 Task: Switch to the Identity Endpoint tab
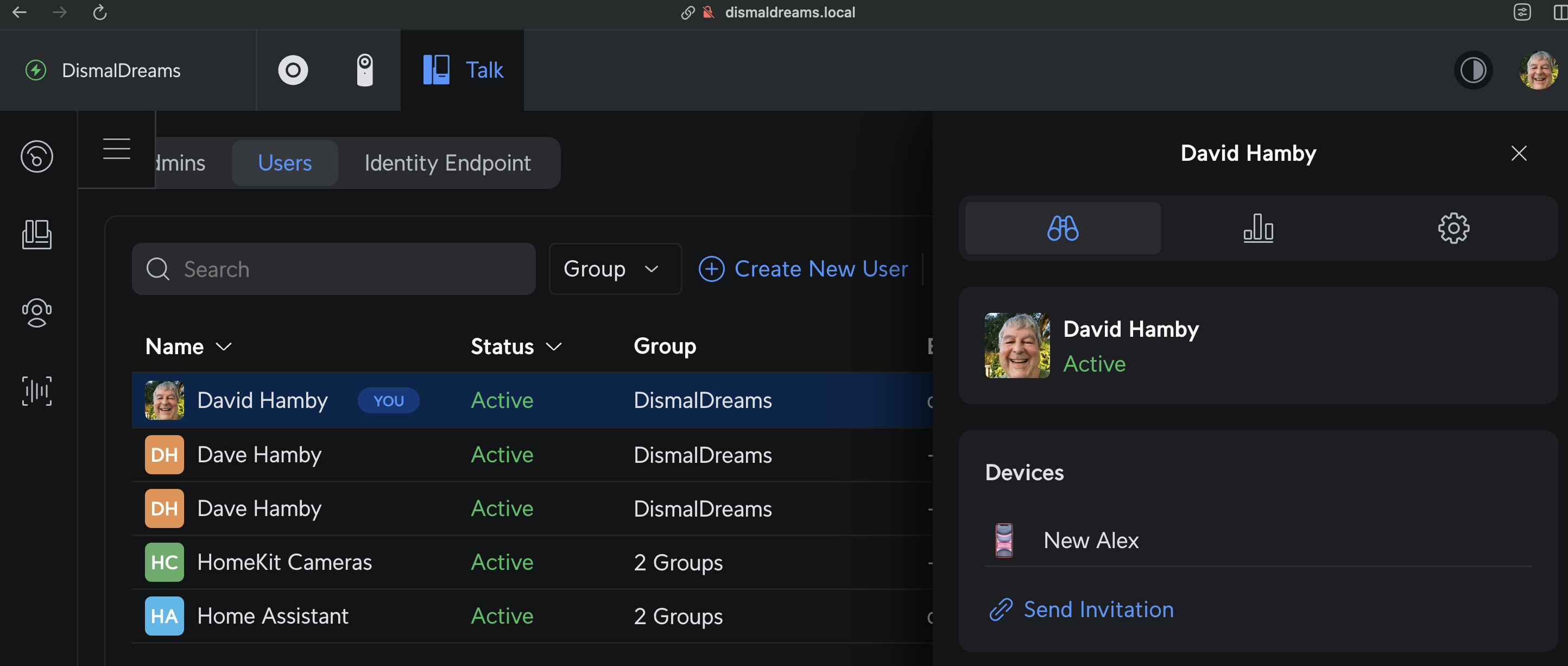point(447,163)
